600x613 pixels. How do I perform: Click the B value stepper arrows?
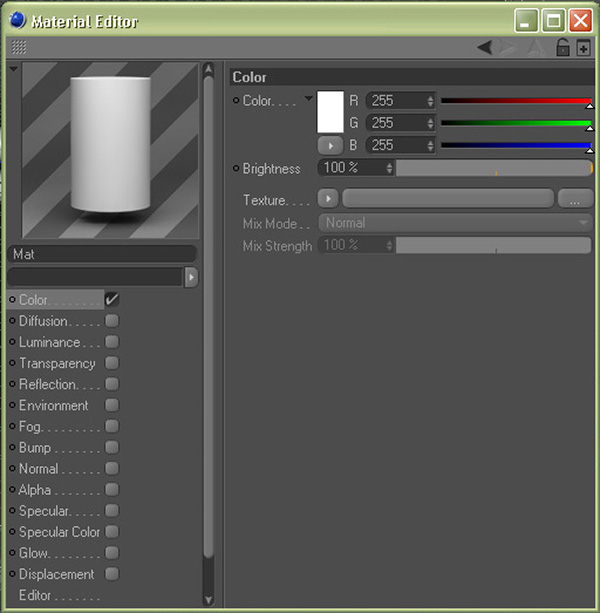pos(430,145)
